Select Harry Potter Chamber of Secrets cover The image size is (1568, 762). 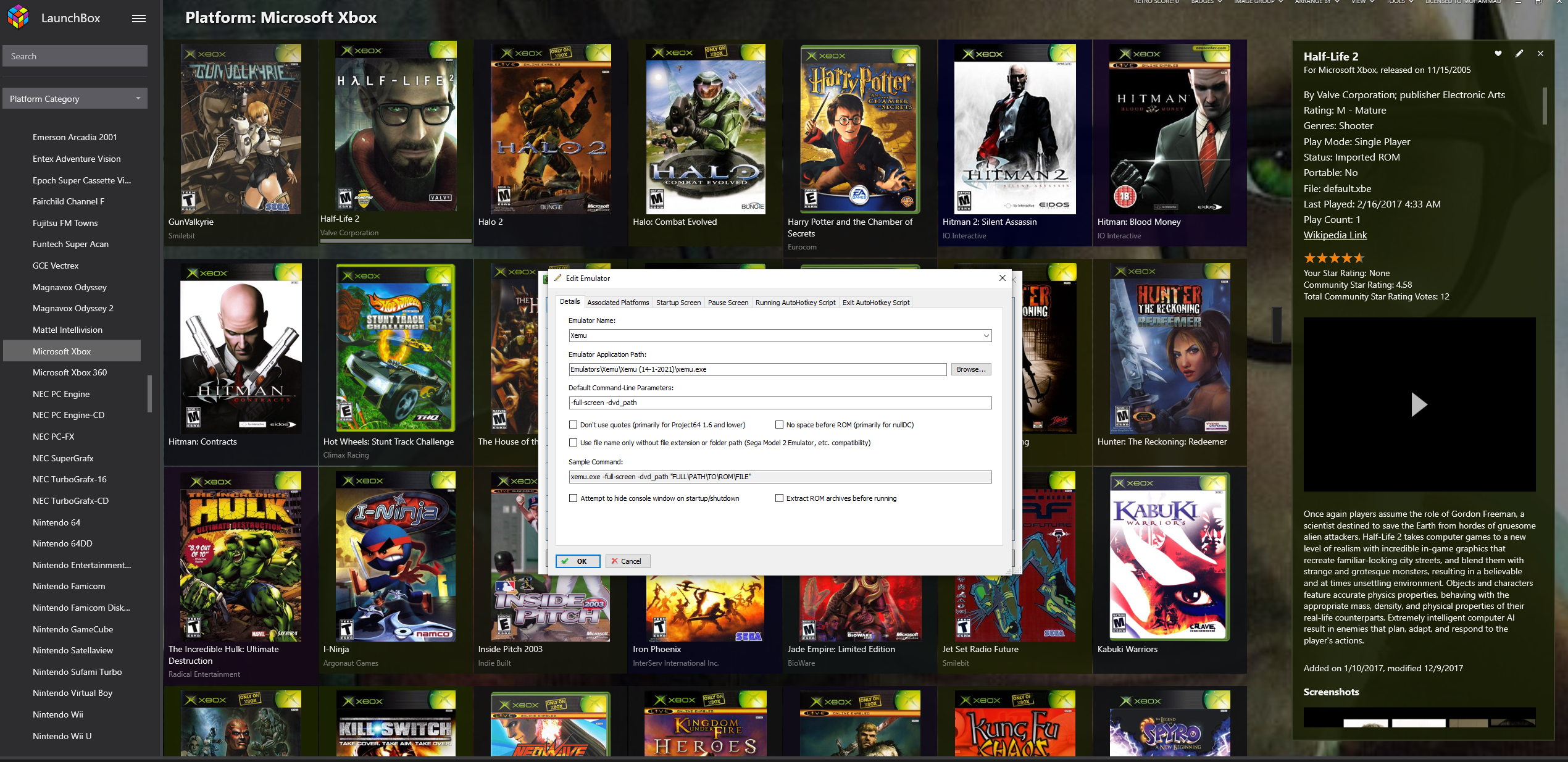tap(860, 128)
